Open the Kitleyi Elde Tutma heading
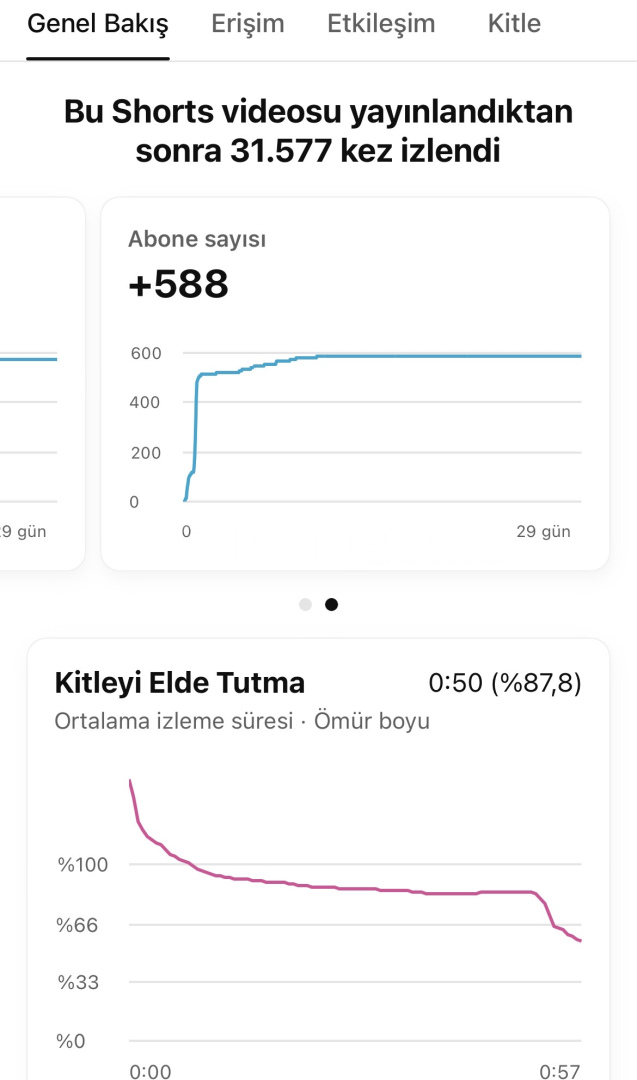 tap(180, 683)
